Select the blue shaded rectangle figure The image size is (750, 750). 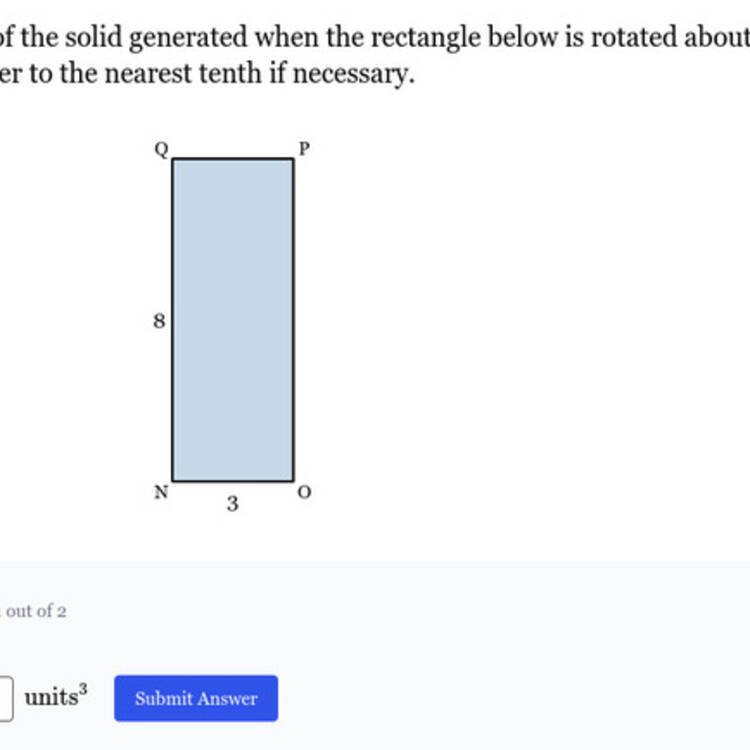233,320
